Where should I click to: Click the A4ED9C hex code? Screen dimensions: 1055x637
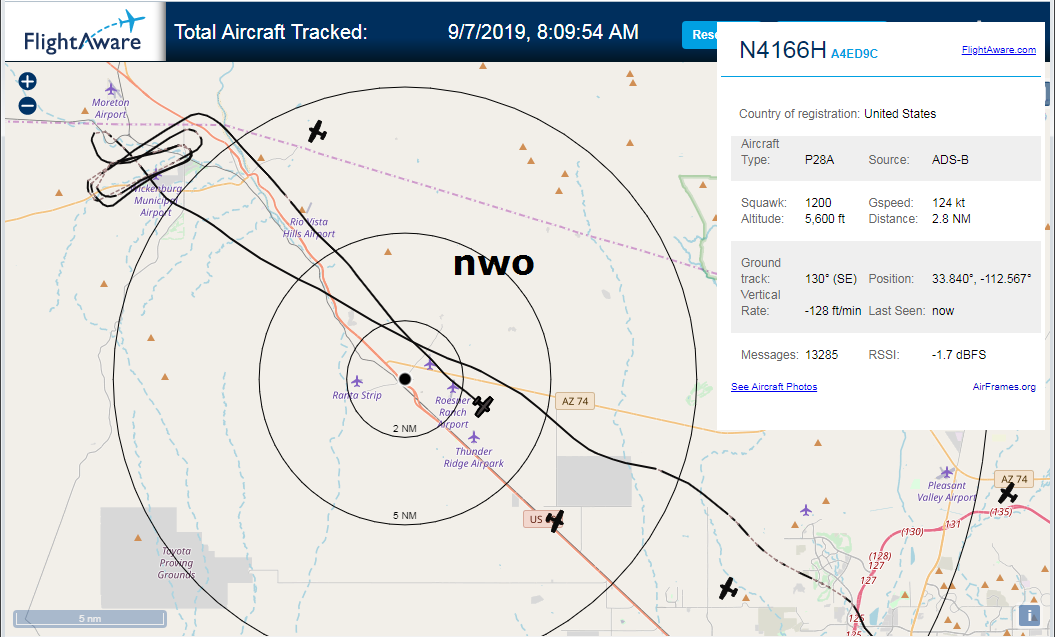pos(854,54)
